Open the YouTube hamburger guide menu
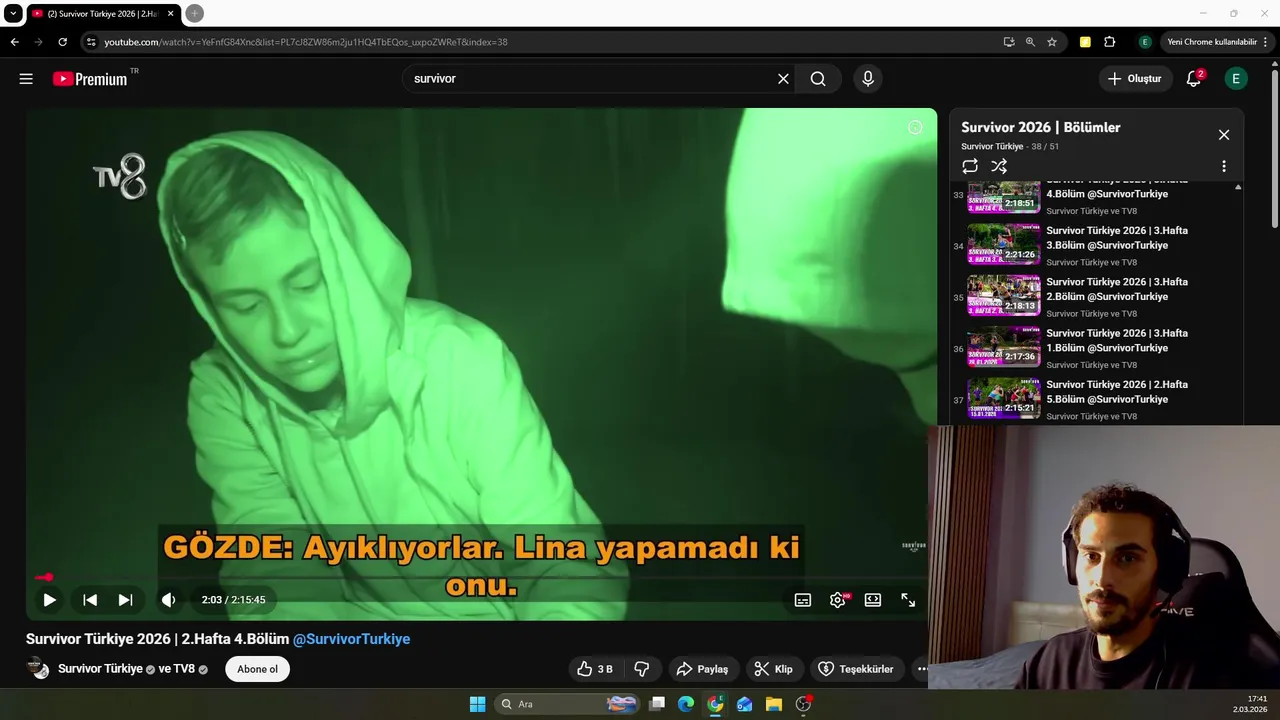The width and height of the screenshot is (1280, 720). pos(26,79)
